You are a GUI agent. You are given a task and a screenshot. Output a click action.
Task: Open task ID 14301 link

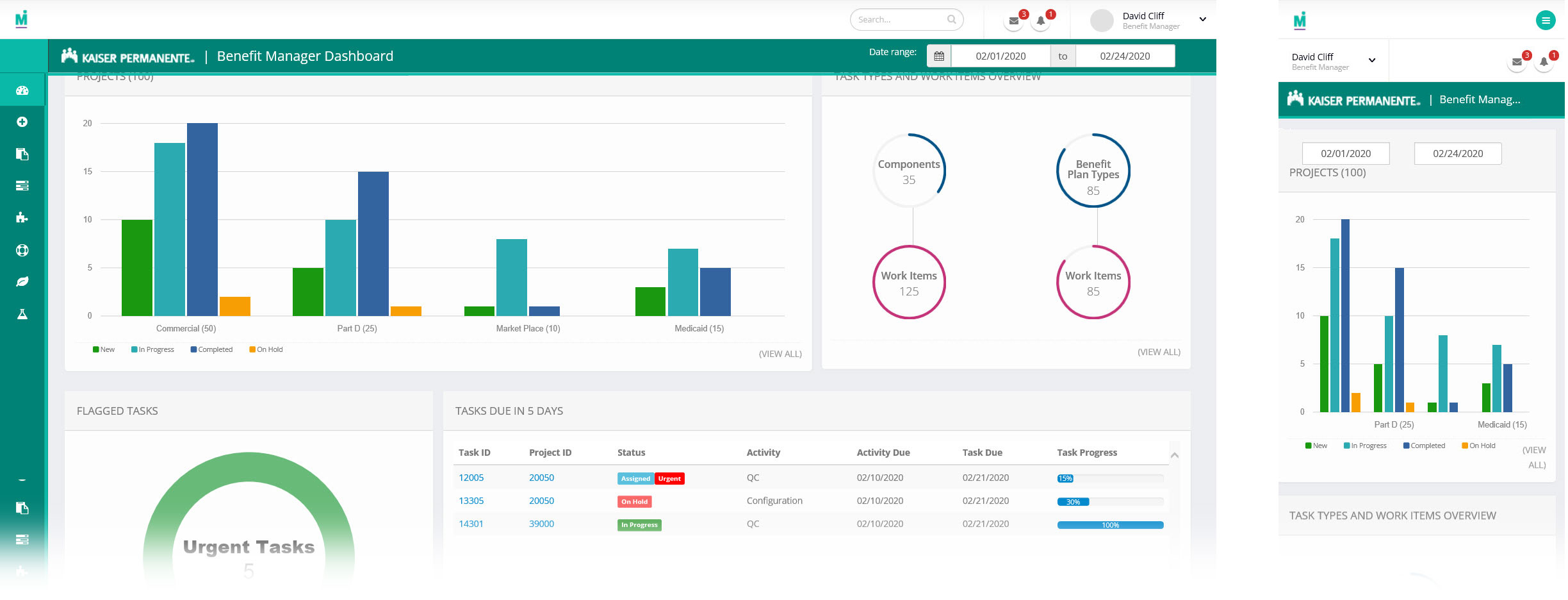471,524
